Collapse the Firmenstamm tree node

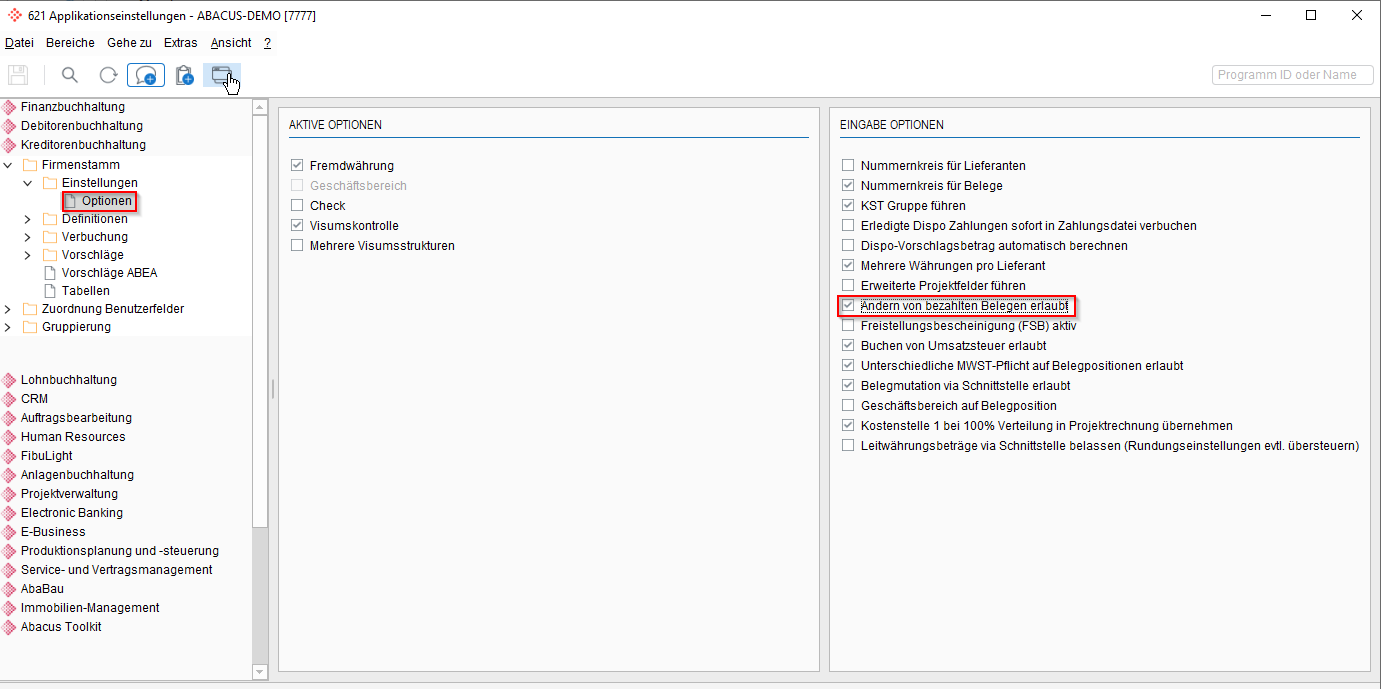click(8, 165)
